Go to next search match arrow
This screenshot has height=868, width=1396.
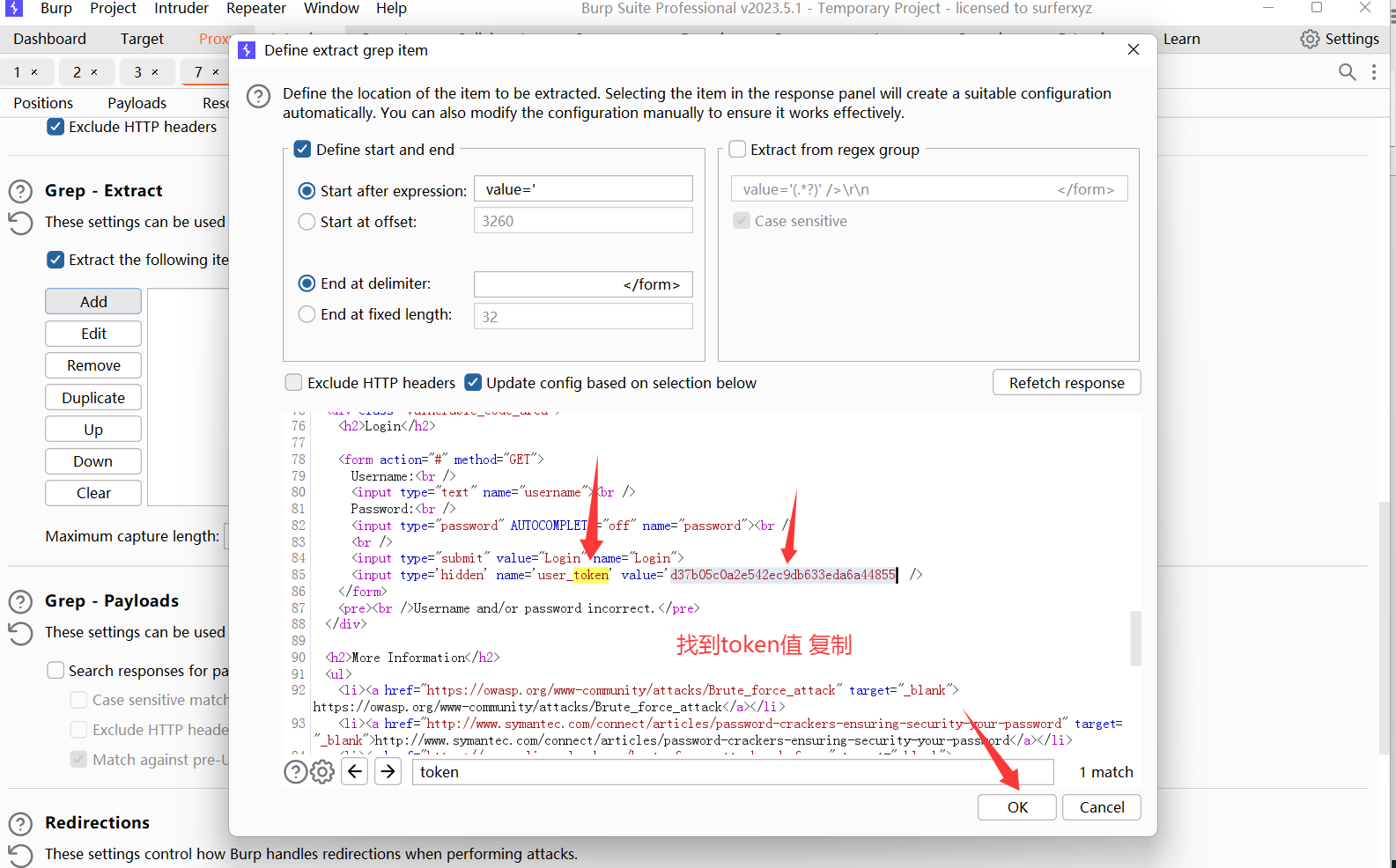388,772
